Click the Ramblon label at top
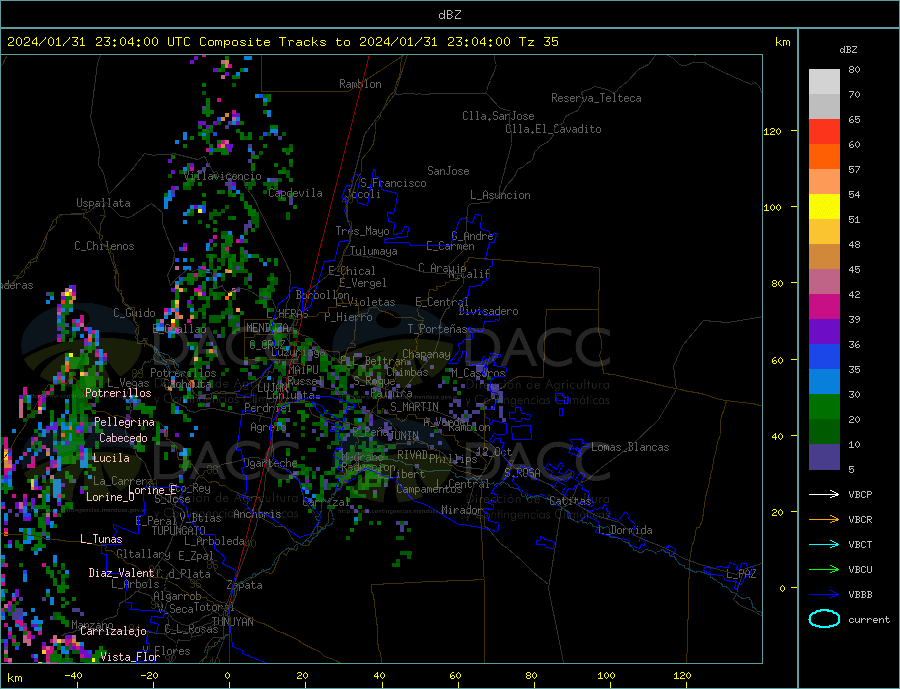 point(360,84)
